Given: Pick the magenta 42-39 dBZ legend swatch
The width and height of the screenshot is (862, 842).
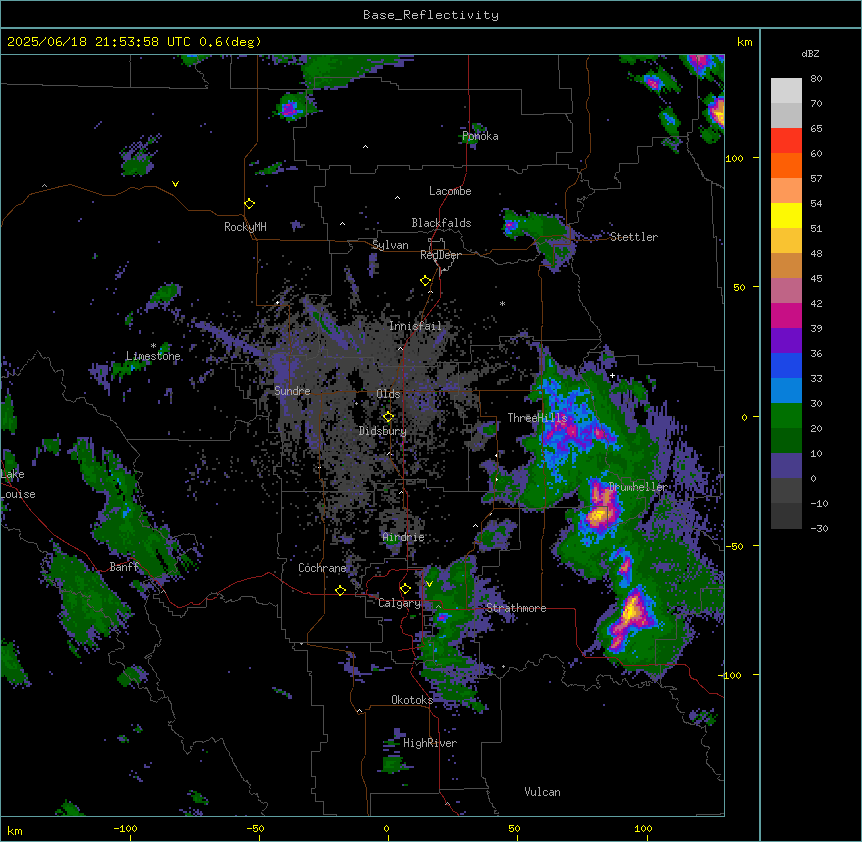Looking at the screenshot, I should coord(786,316).
